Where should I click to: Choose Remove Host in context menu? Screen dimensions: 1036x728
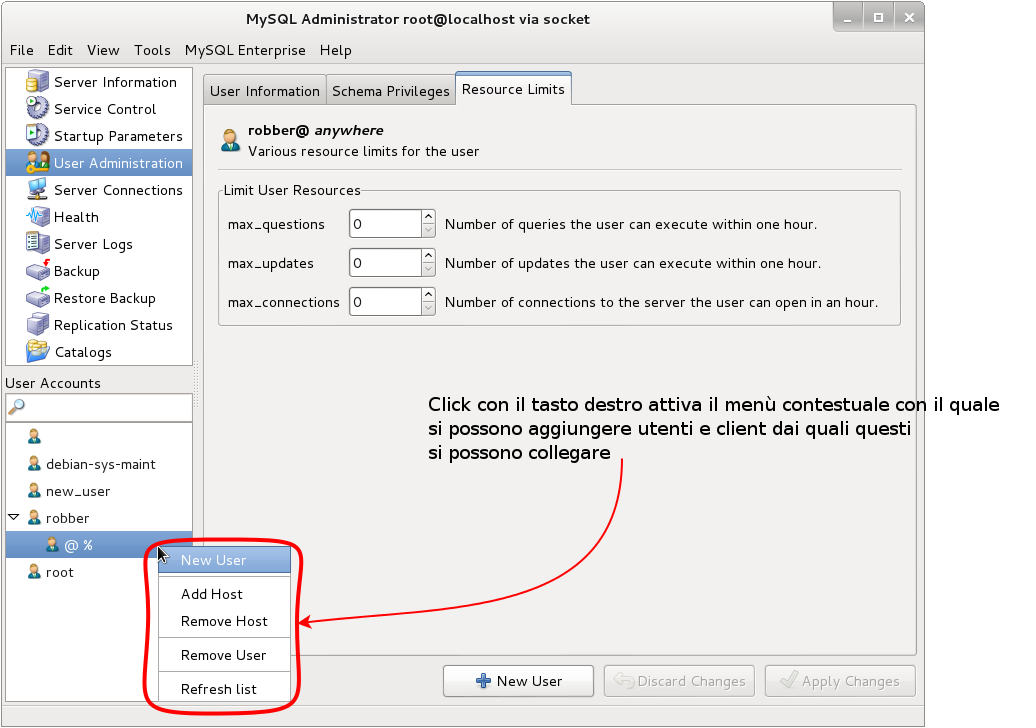(225, 621)
